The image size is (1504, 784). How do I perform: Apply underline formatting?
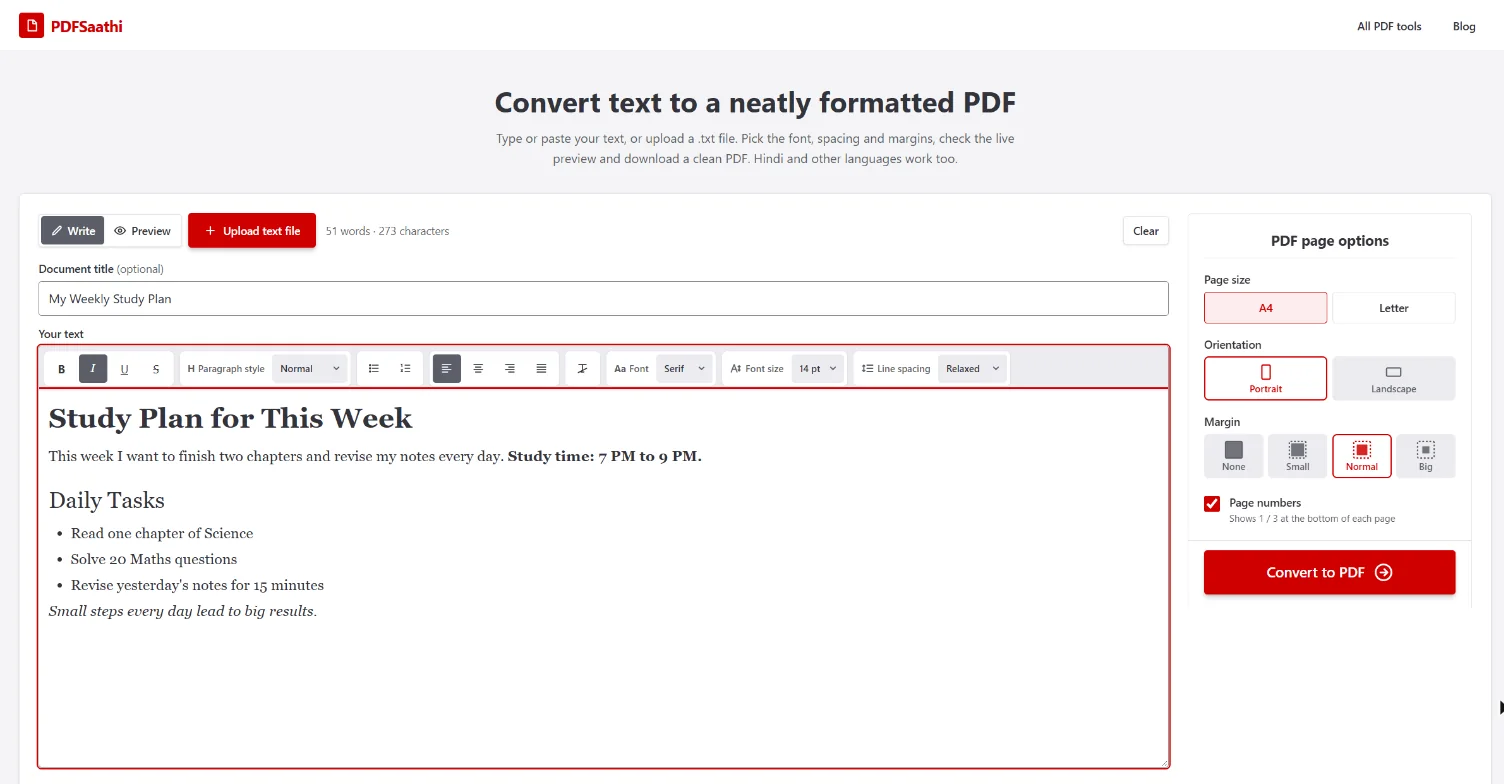[124, 369]
